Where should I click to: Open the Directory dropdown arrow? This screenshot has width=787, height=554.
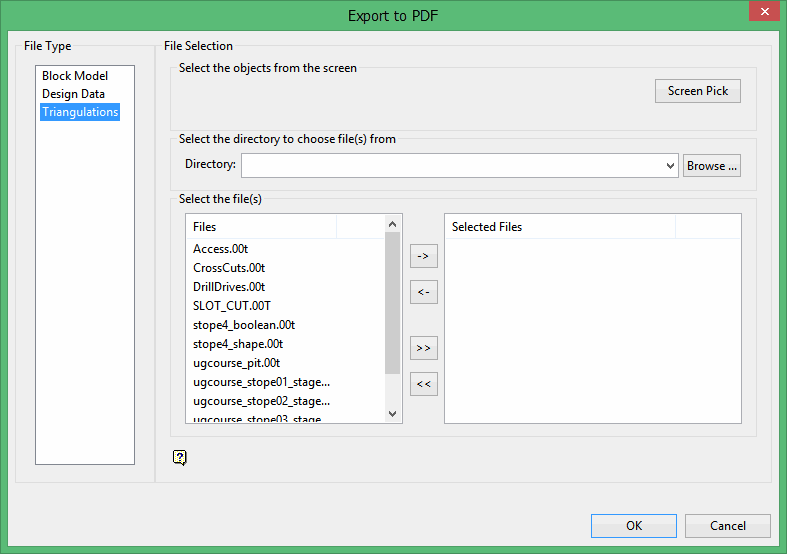click(x=671, y=166)
